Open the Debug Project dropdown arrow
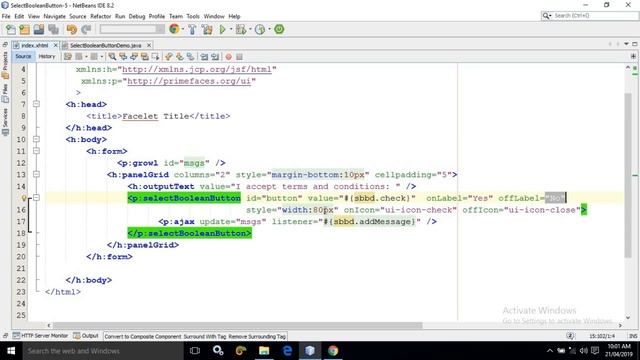The width and height of the screenshot is (640, 360). [x=250, y=29]
